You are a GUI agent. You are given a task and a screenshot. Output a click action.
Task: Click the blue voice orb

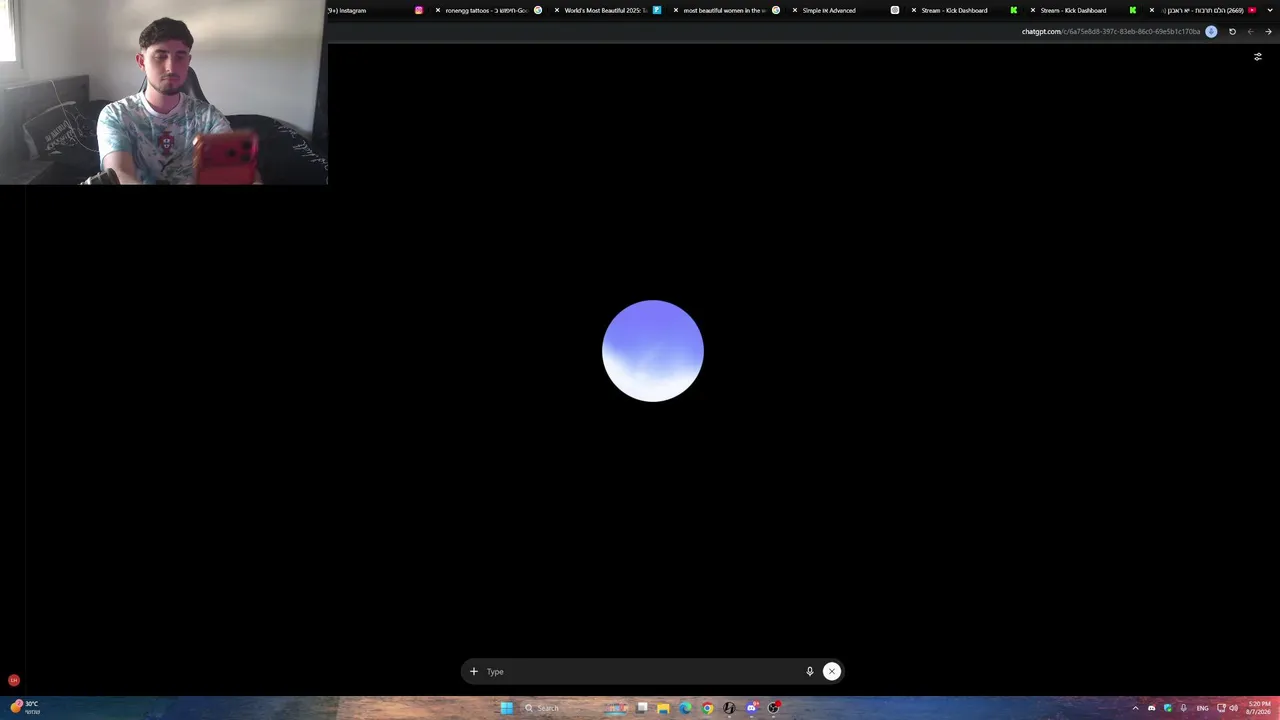click(653, 351)
